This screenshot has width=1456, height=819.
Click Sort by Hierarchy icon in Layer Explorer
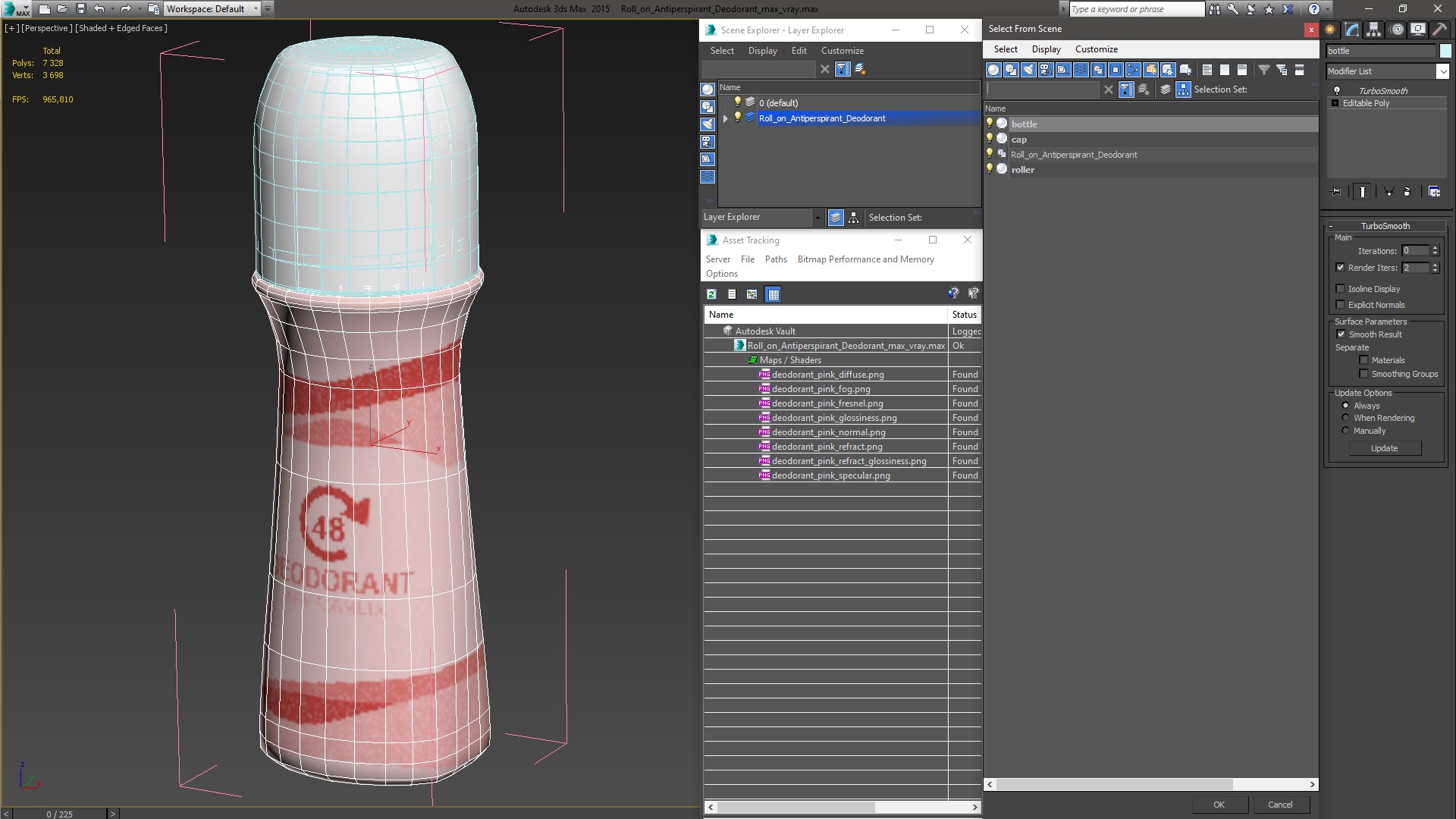click(x=853, y=218)
